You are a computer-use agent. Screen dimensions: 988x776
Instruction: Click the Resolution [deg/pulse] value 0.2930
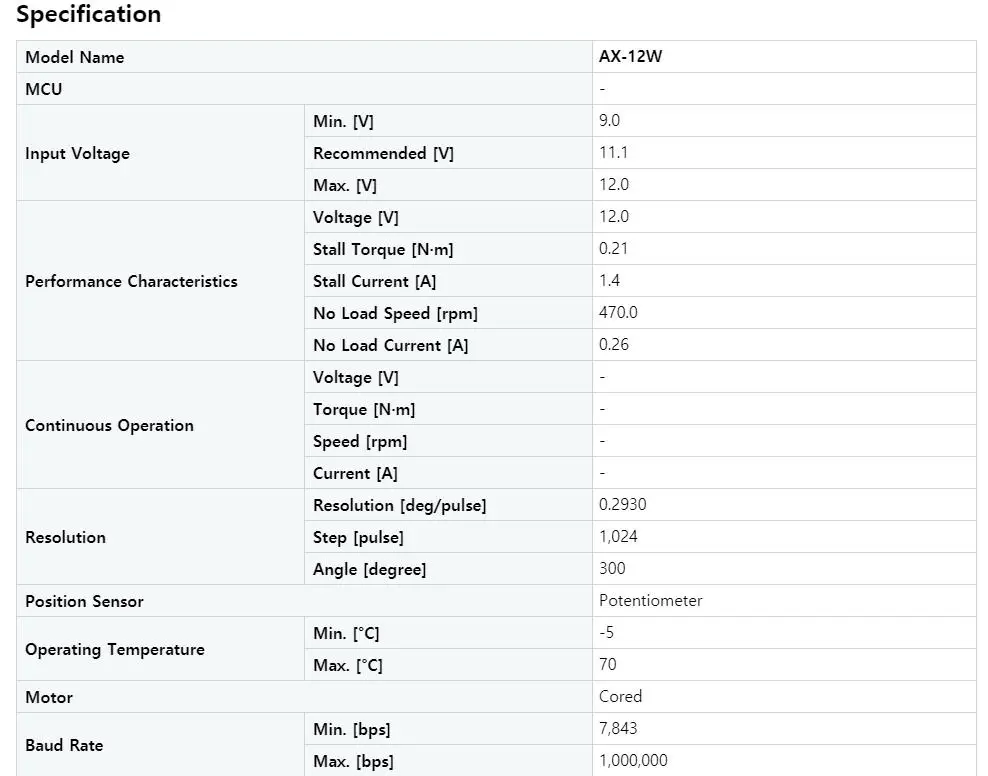pyautogui.click(x=623, y=505)
